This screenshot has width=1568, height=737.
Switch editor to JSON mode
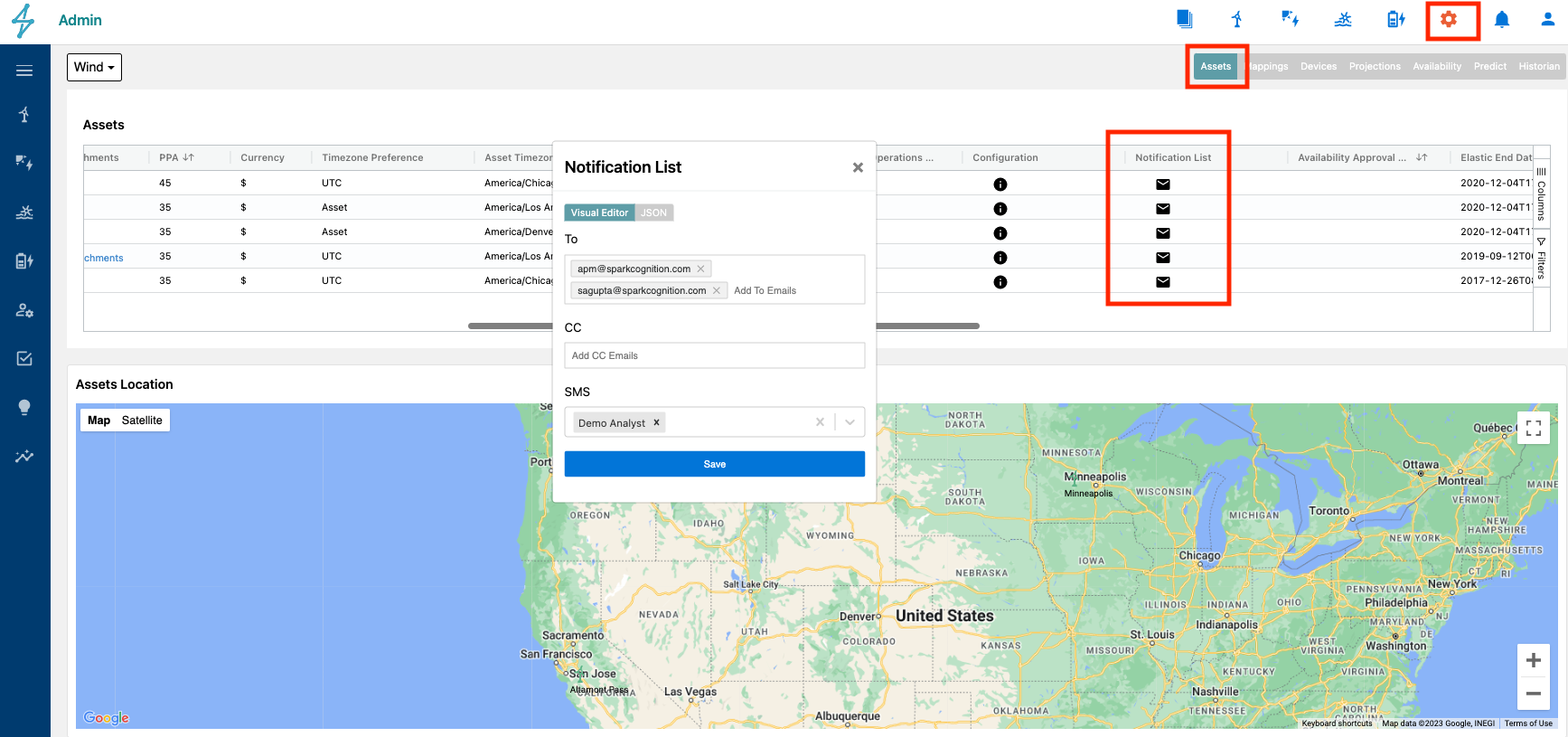click(654, 213)
